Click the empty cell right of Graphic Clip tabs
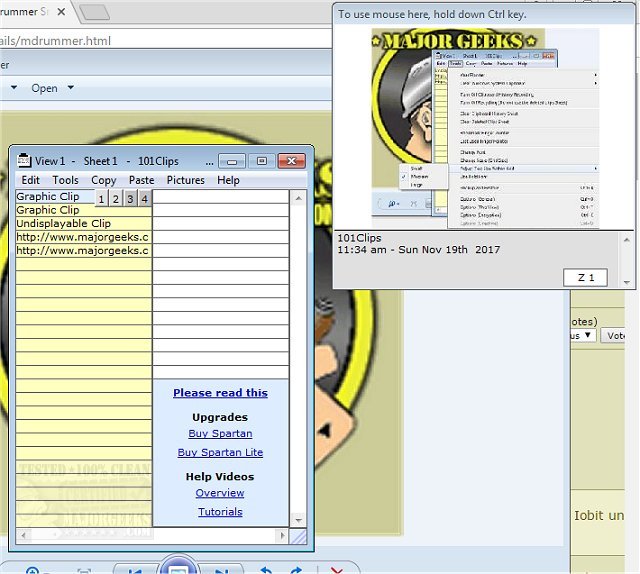This screenshot has height=574, width=640. coord(221,196)
